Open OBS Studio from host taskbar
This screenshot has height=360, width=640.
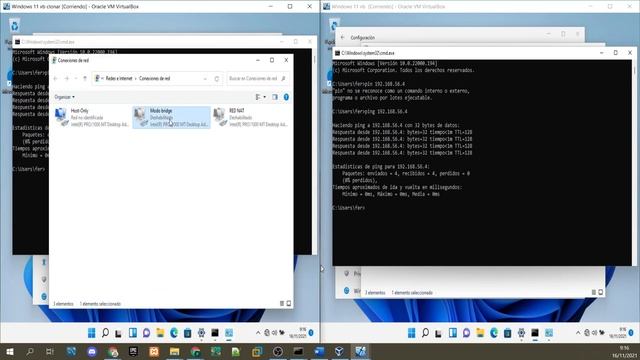[x=278, y=351]
